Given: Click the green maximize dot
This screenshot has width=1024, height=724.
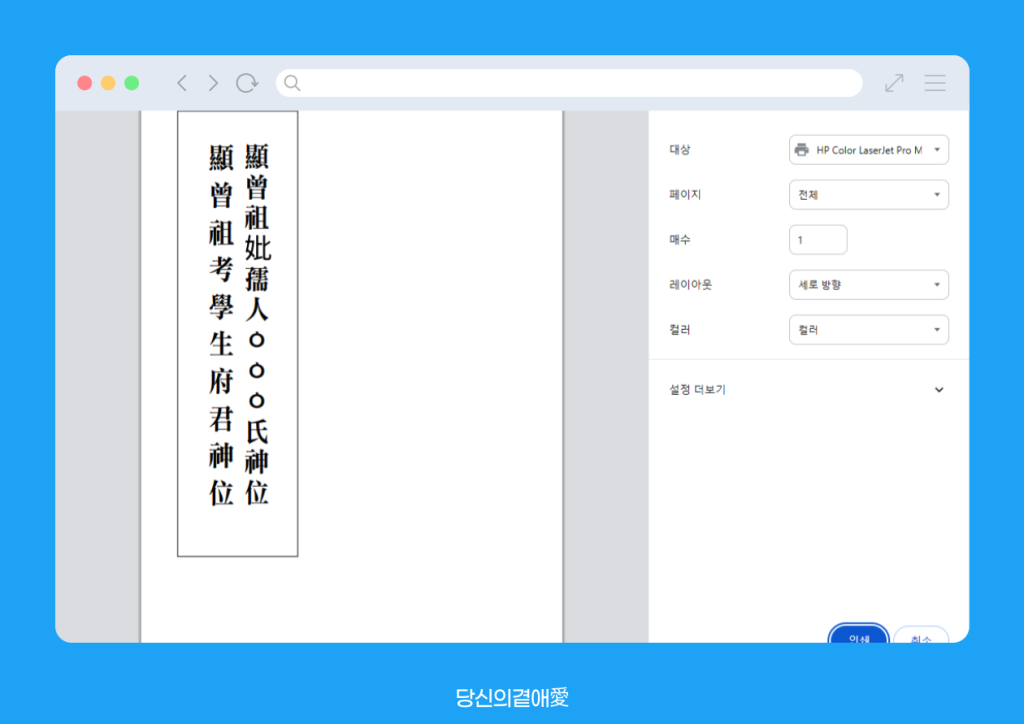Looking at the screenshot, I should [x=131, y=83].
